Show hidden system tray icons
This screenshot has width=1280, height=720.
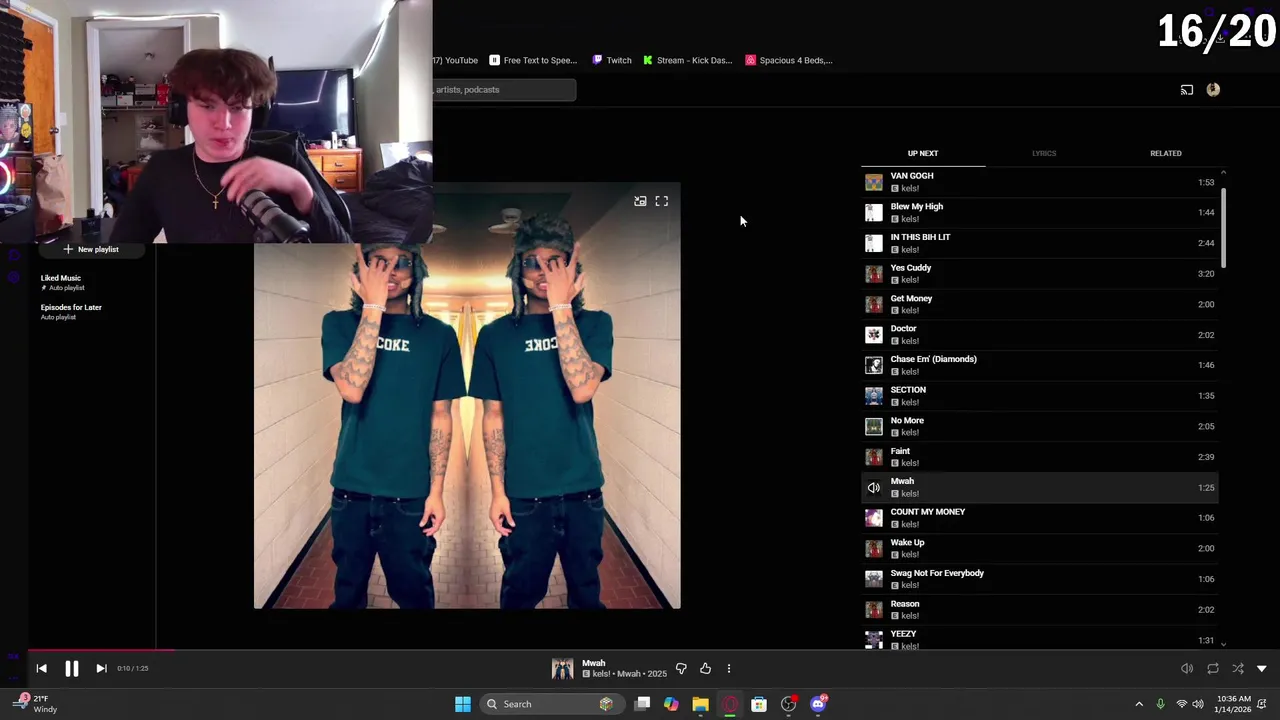pos(1139,704)
